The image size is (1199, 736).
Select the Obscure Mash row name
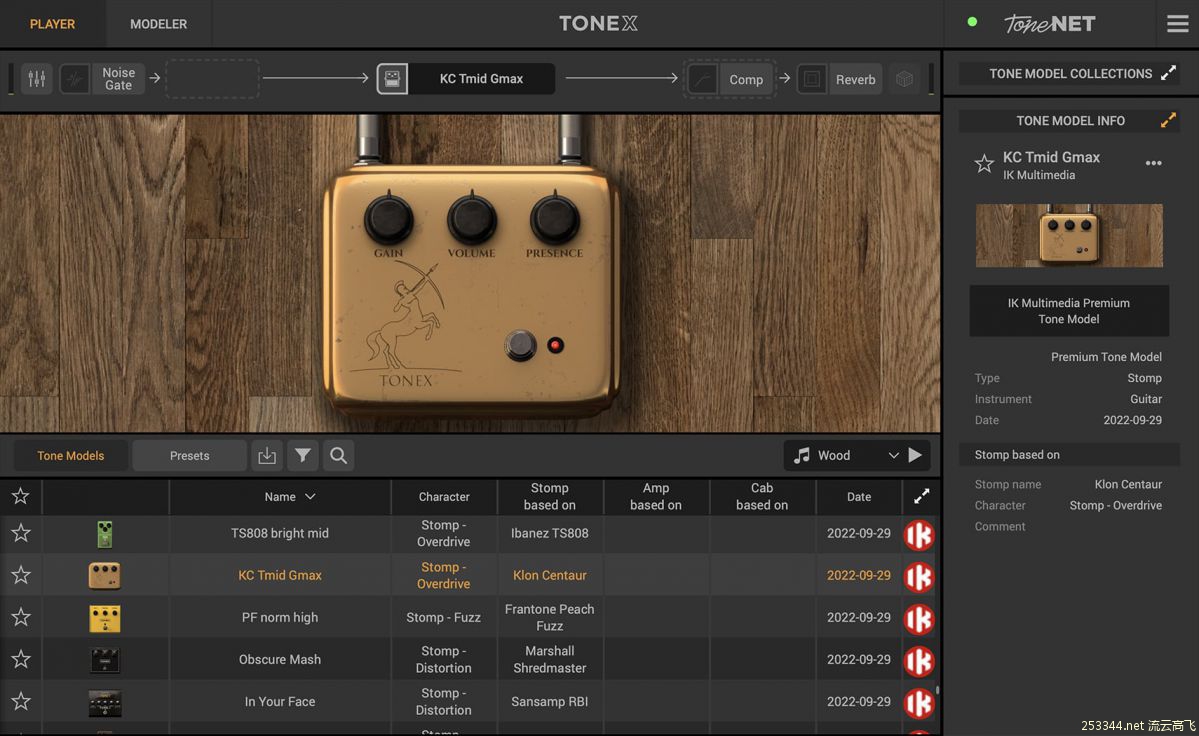click(x=280, y=660)
